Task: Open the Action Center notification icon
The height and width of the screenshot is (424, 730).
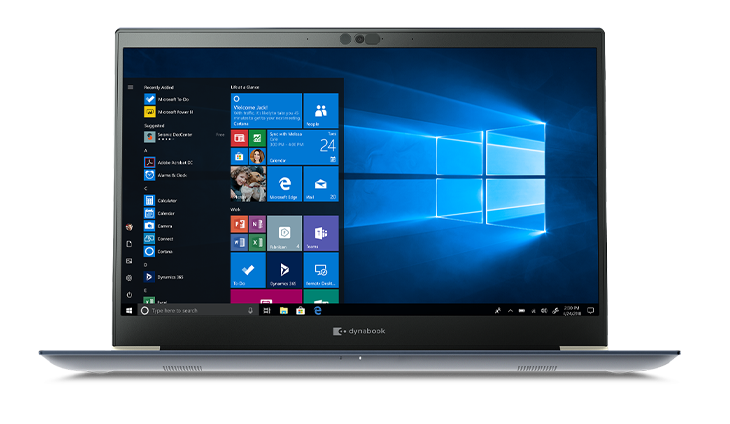Action: coord(591,310)
